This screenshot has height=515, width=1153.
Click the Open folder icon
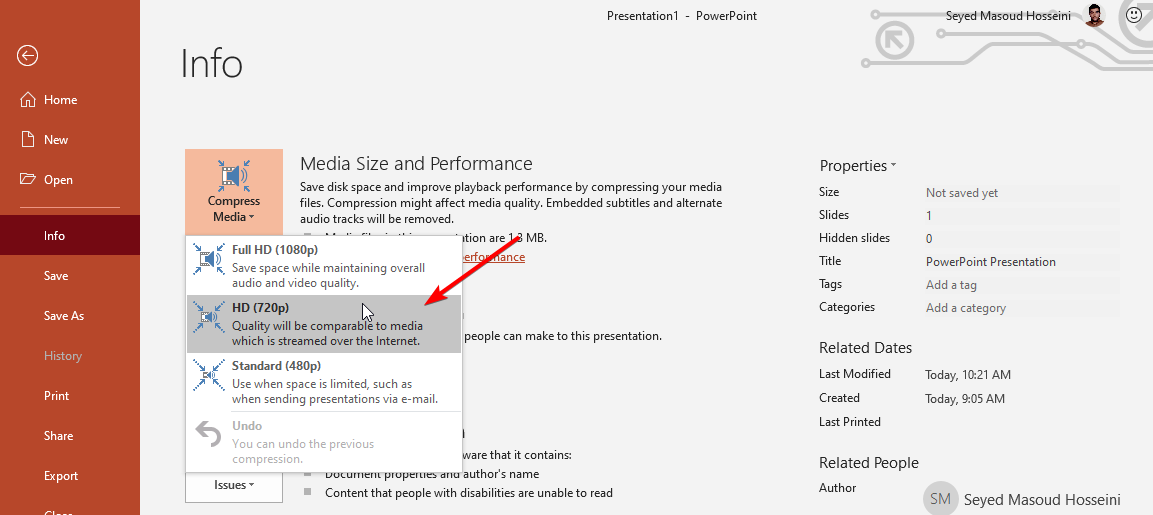point(27,179)
